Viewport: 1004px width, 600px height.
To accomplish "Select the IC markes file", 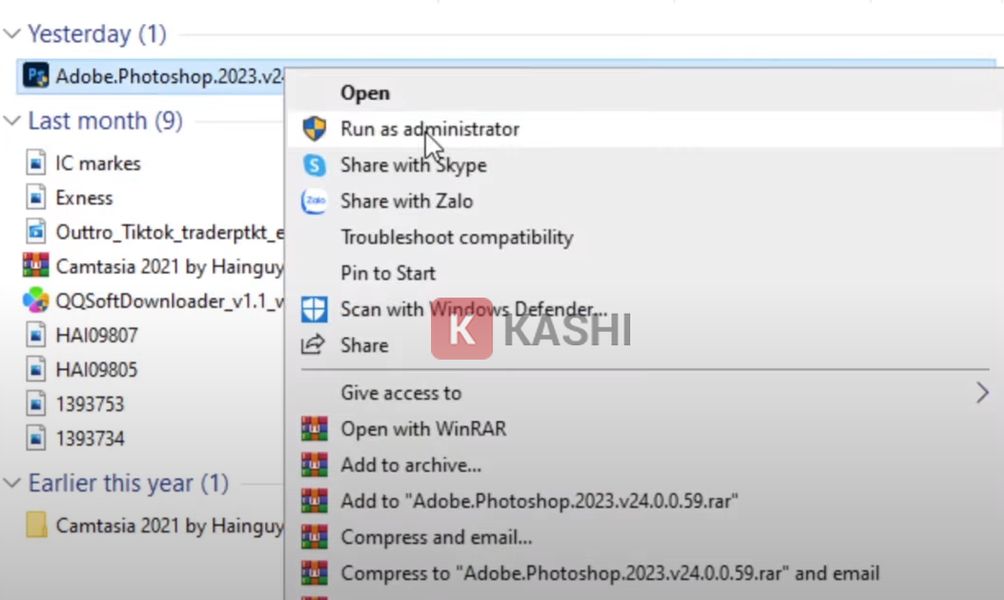I will (98, 163).
